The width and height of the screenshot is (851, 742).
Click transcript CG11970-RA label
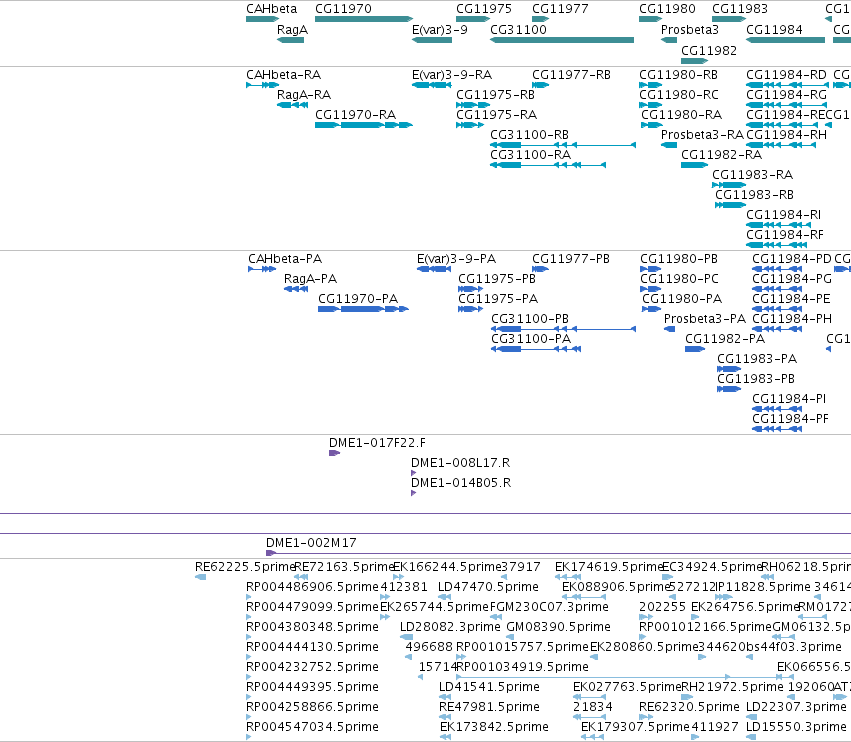click(355, 115)
